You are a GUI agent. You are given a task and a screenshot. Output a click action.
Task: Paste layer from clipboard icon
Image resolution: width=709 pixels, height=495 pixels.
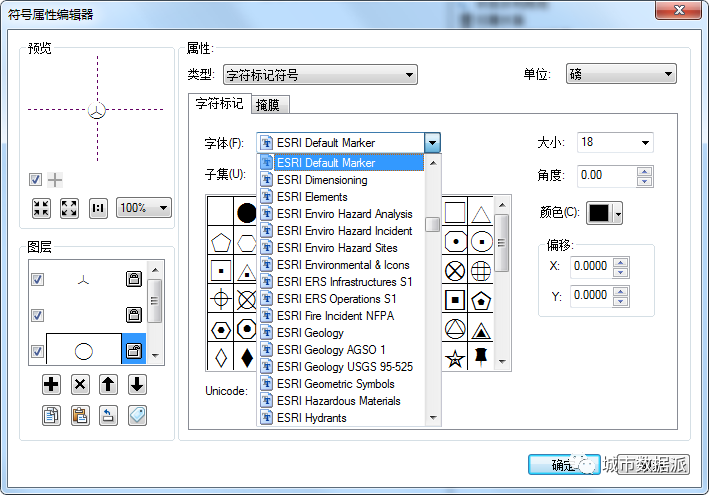80,415
